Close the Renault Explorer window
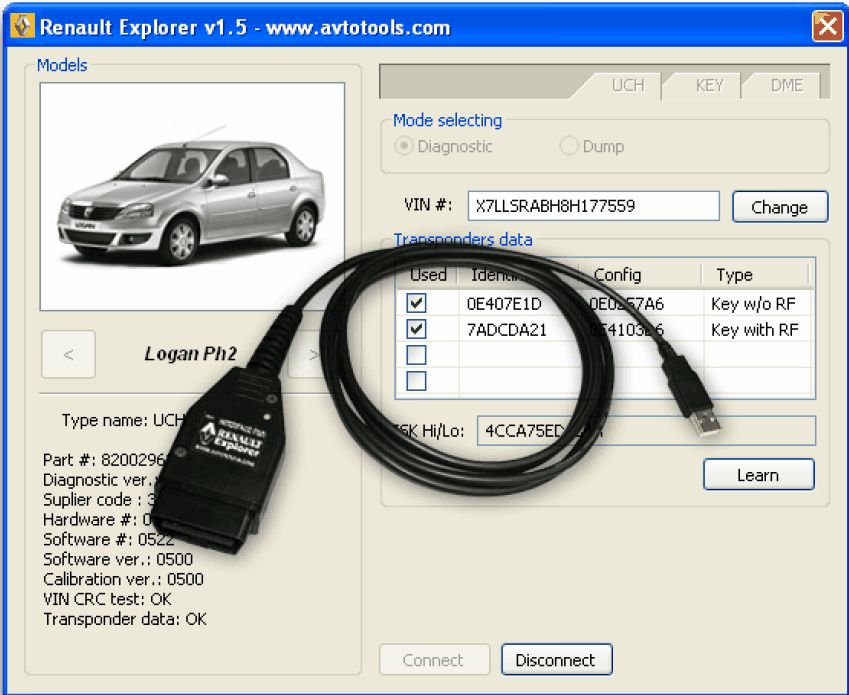This screenshot has width=849, height=695. coord(827,26)
